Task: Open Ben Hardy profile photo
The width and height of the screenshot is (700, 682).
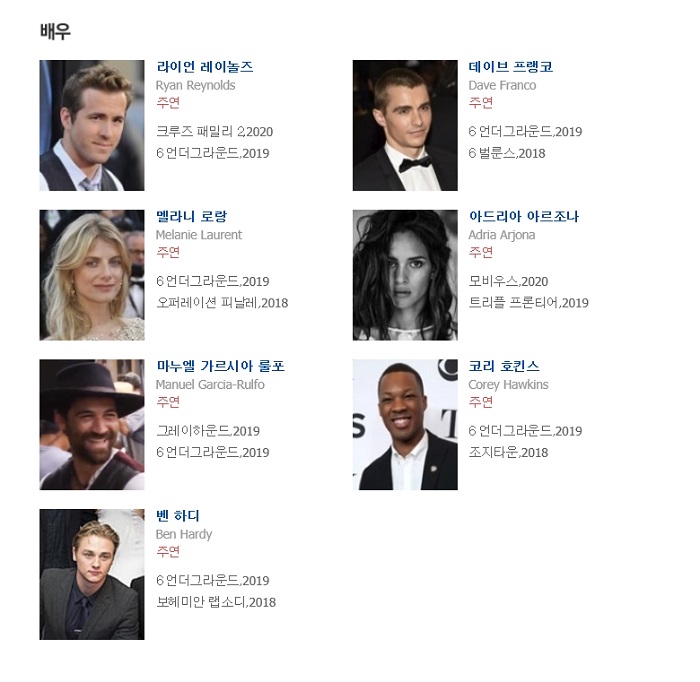Action: pos(92,574)
